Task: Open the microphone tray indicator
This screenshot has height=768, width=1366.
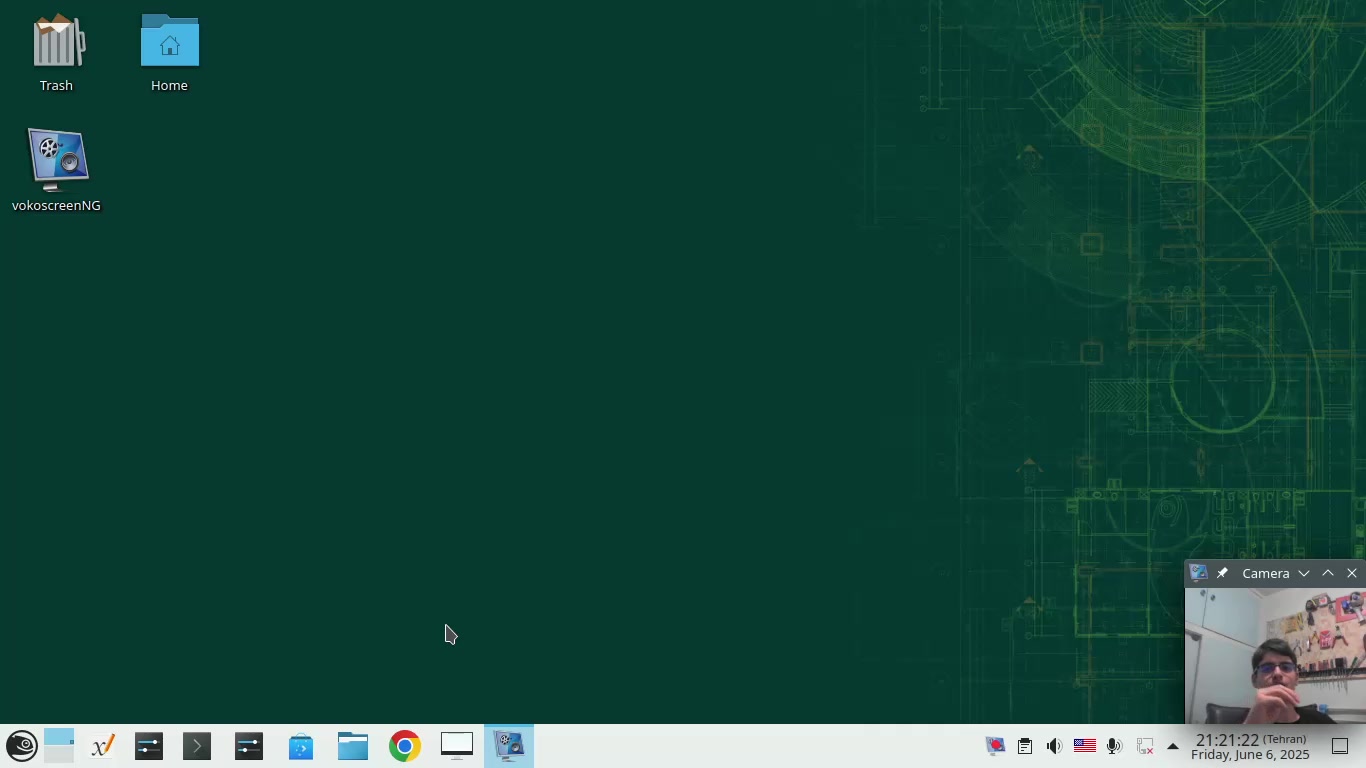Action: coord(1114,746)
